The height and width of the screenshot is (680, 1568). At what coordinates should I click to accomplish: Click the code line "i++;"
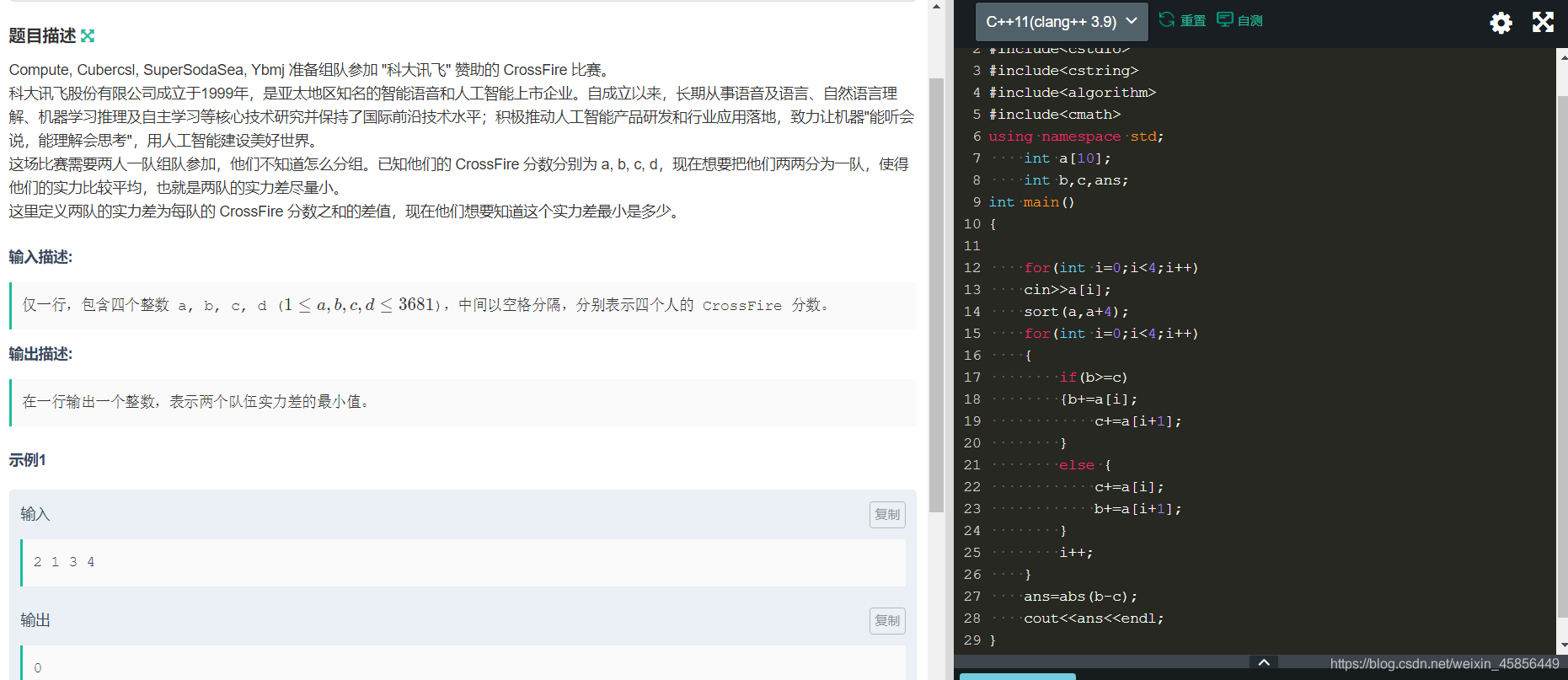click(1076, 553)
